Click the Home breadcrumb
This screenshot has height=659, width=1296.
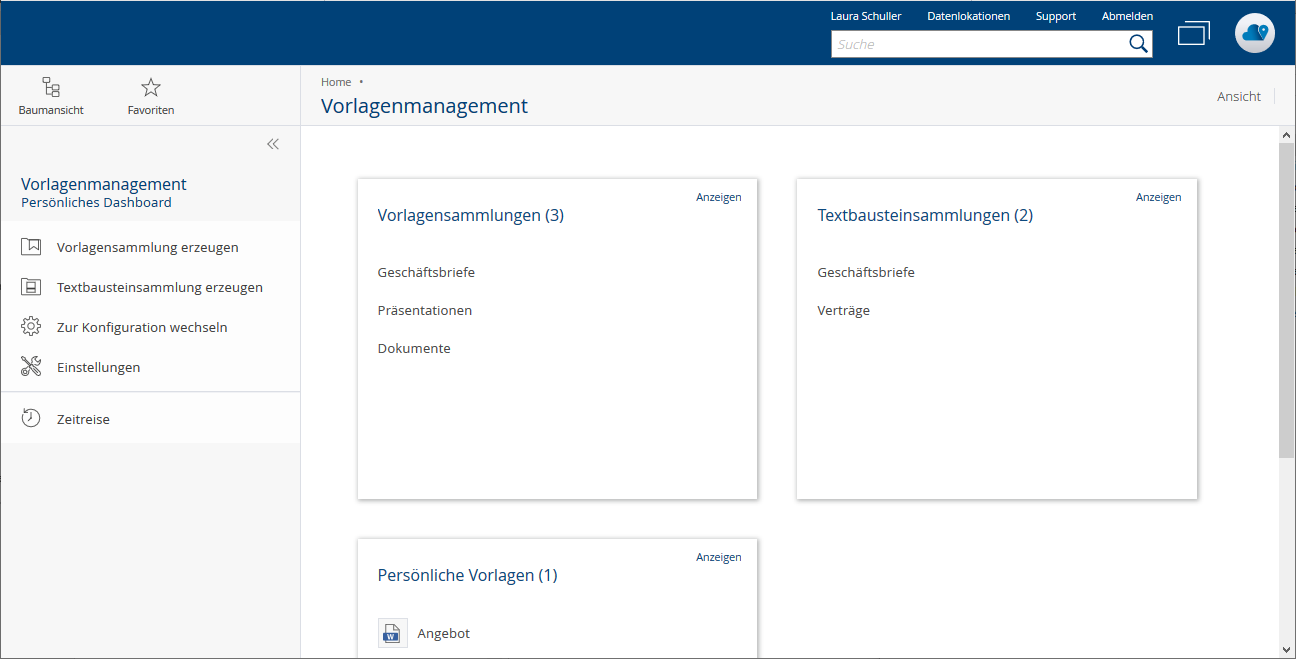[x=336, y=82]
